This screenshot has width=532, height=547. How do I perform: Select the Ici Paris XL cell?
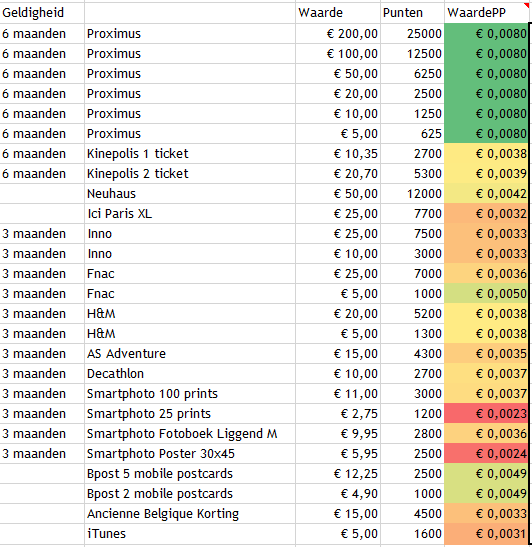tap(190, 213)
